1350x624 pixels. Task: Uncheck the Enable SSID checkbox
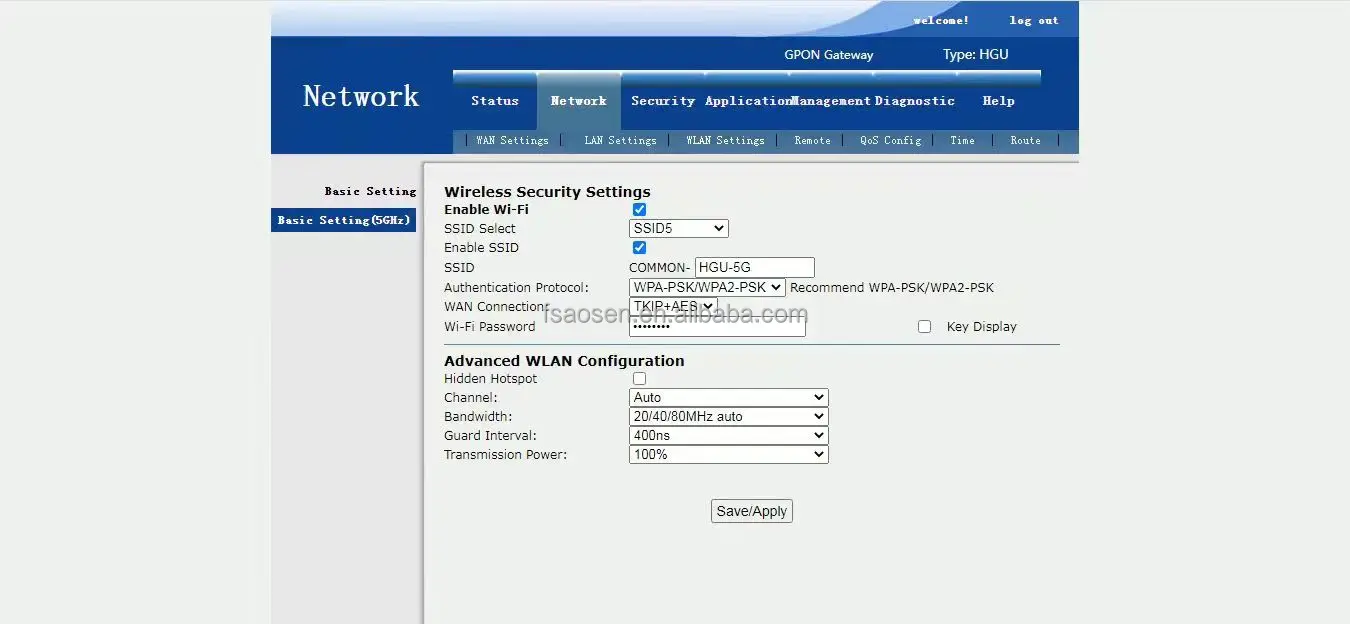point(640,248)
